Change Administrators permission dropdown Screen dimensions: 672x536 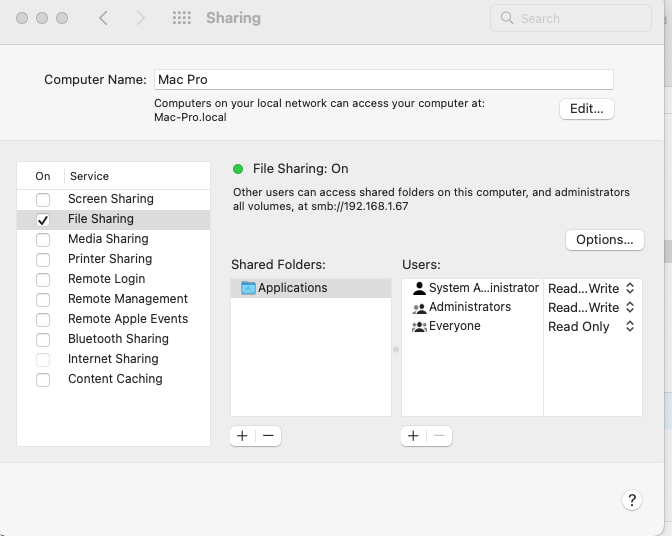coord(592,307)
